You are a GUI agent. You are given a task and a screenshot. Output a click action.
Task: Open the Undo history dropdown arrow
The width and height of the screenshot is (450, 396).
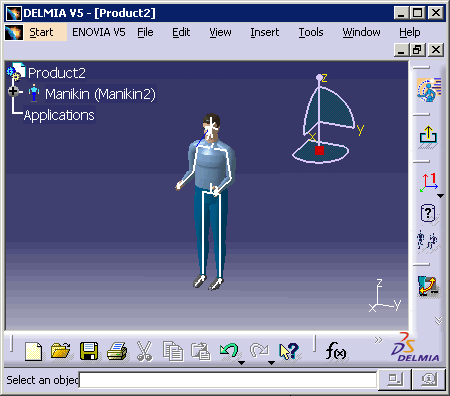tap(242, 363)
